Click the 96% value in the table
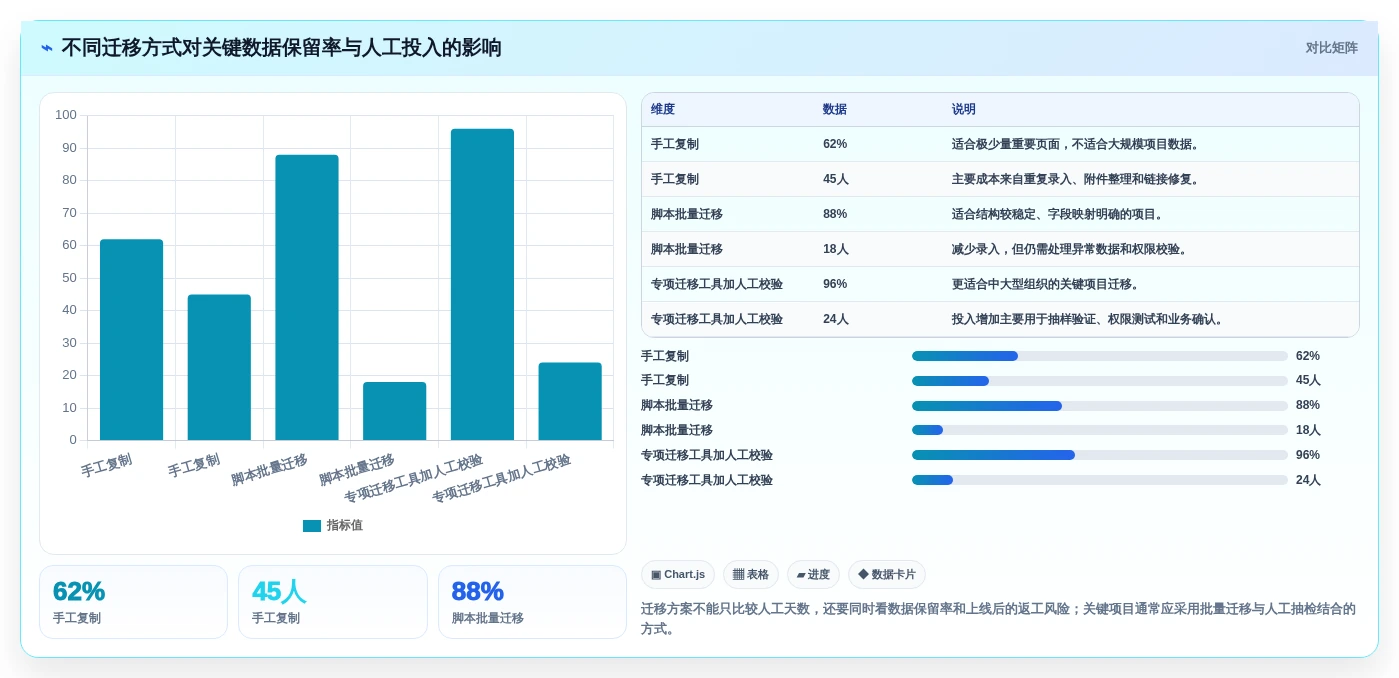The height and width of the screenshot is (678, 1399). pyautogui.click(x=835, y=284)
